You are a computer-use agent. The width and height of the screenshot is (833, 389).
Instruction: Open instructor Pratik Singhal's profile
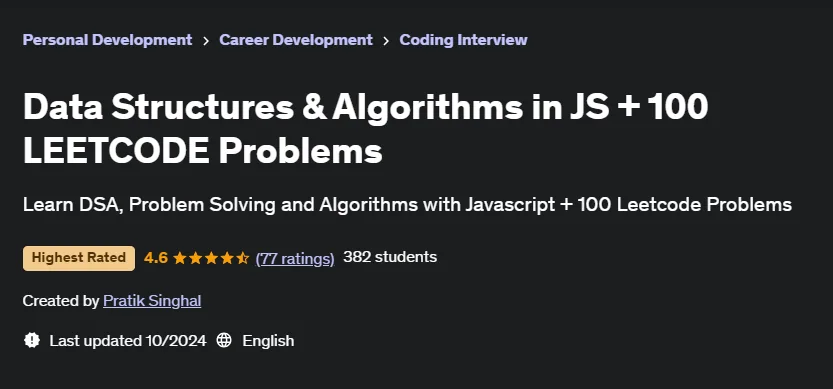(x=152, y=301)
